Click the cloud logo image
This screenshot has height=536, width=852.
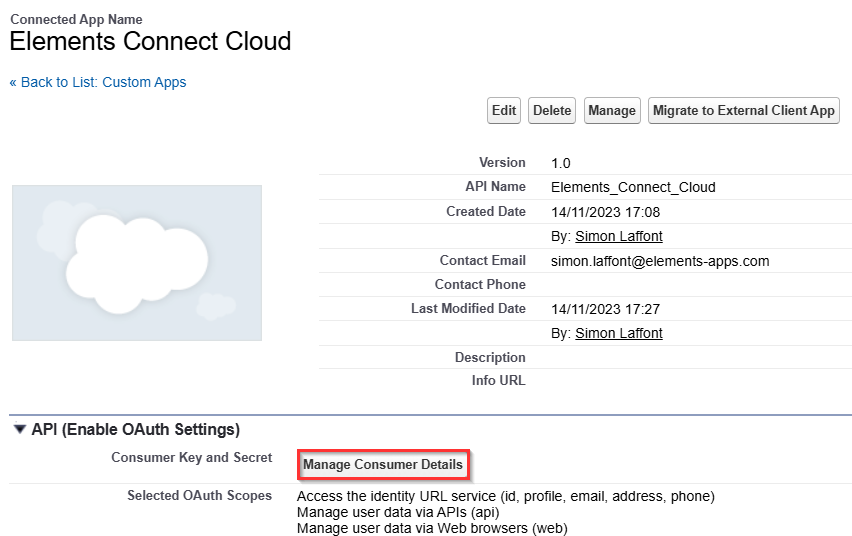137,262
